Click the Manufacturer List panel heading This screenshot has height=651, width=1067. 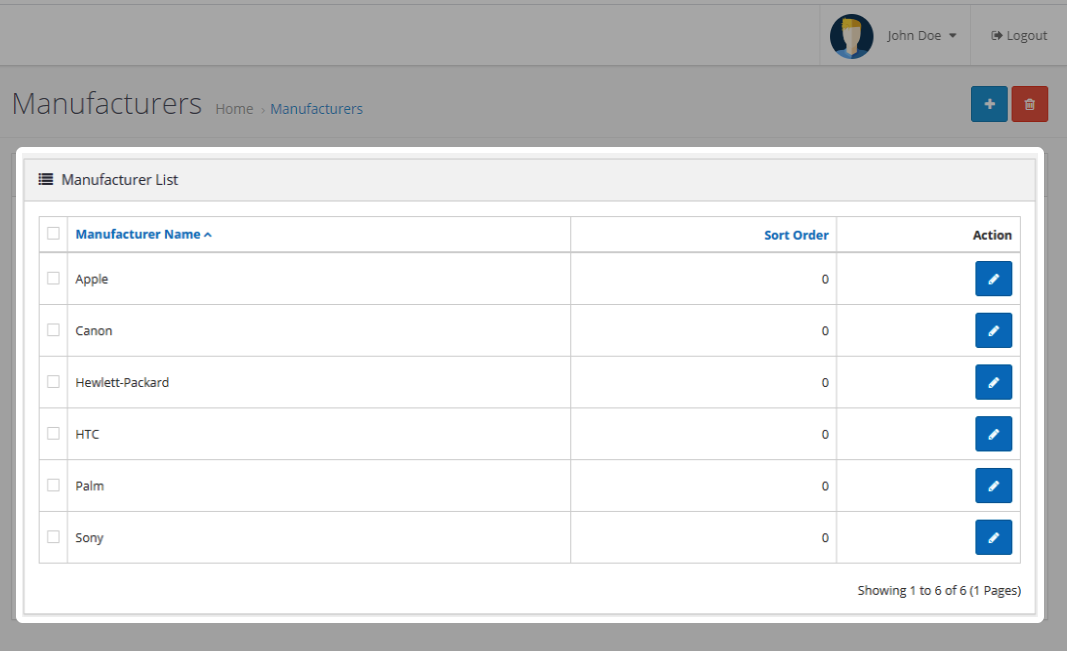(119, 180)
